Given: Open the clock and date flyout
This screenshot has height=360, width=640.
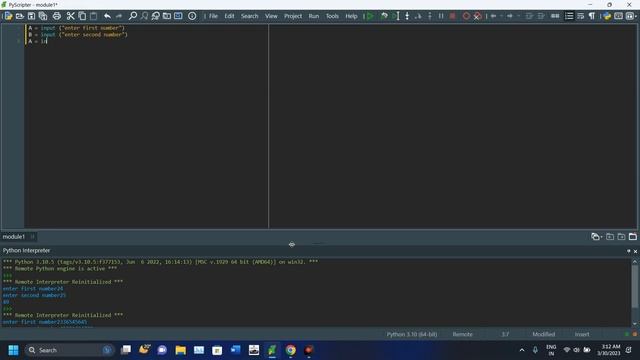Looking at the screenshot, I should 609,350.
